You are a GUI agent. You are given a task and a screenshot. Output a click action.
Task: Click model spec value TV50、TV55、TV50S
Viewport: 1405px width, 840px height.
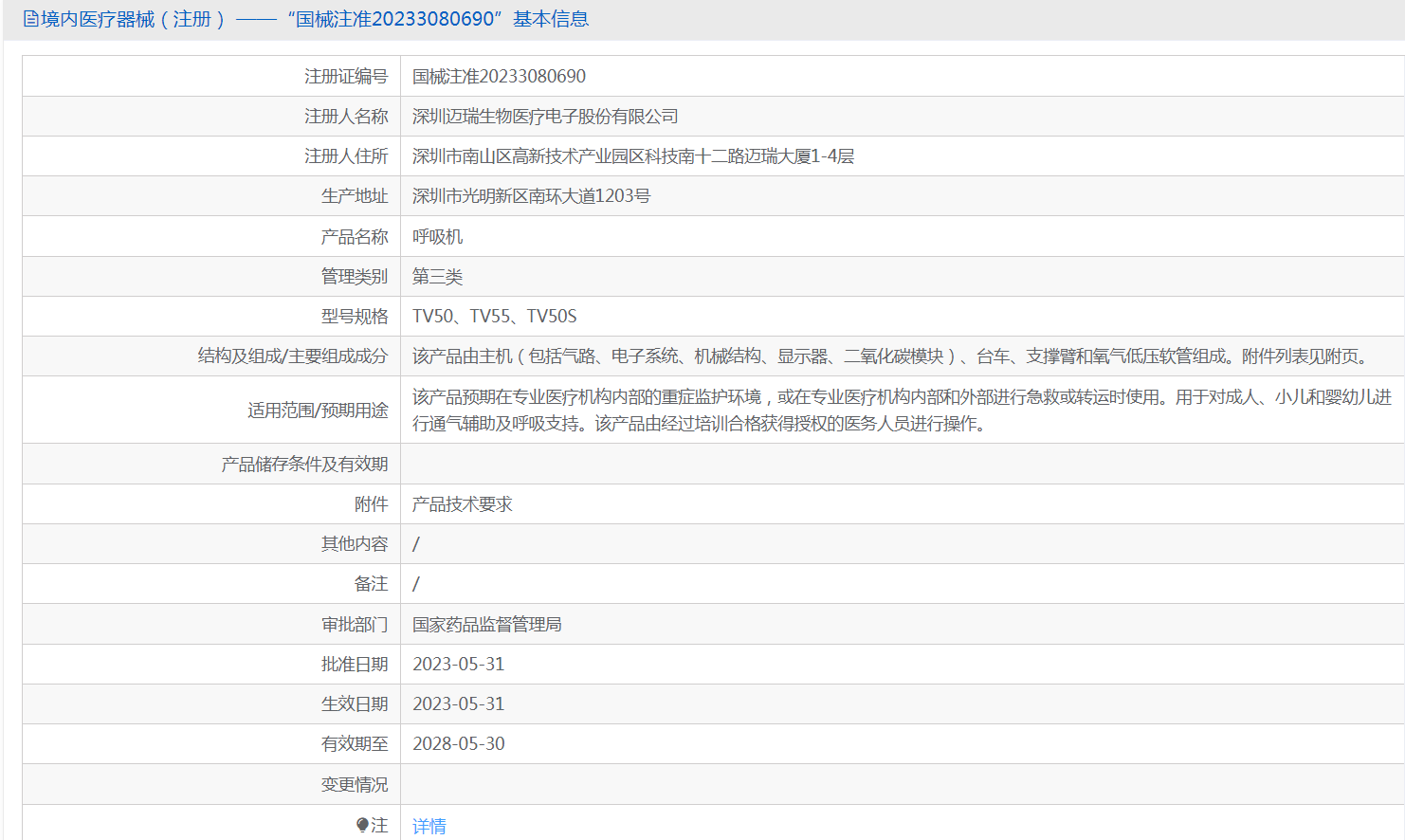pyautogui.click(x=494, y=317)
